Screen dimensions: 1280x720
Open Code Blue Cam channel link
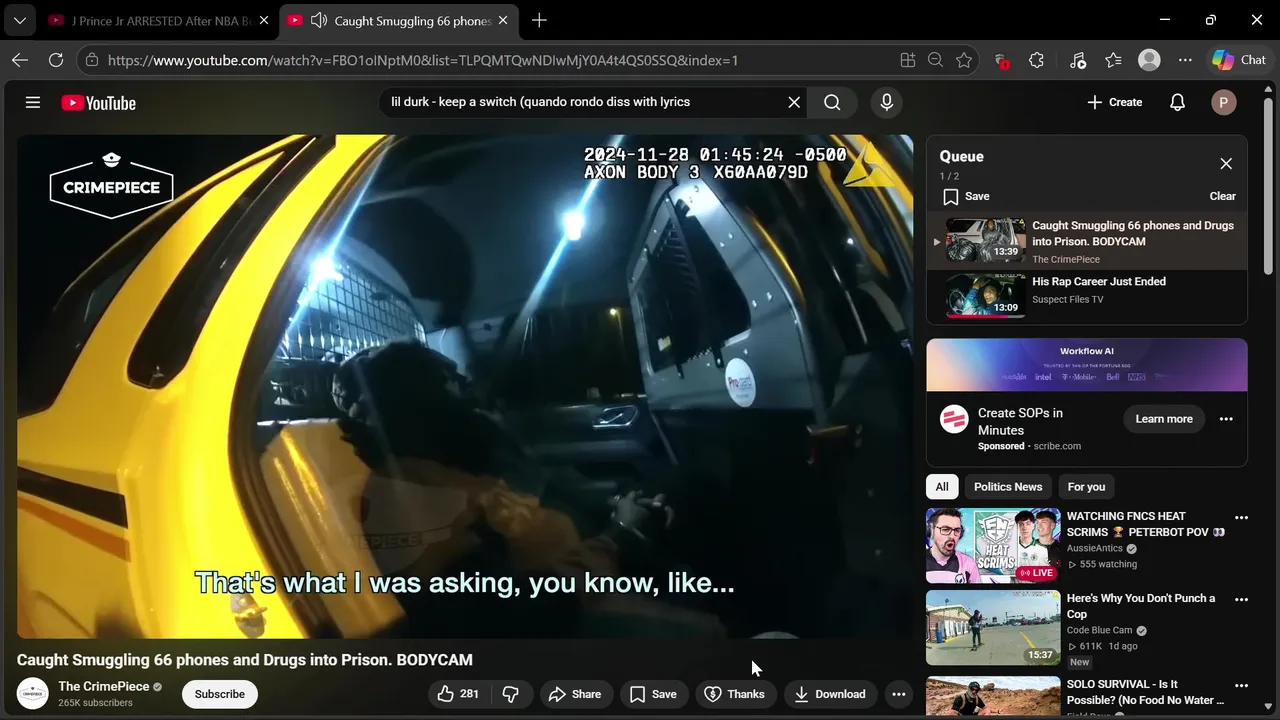coord(1100,630)
